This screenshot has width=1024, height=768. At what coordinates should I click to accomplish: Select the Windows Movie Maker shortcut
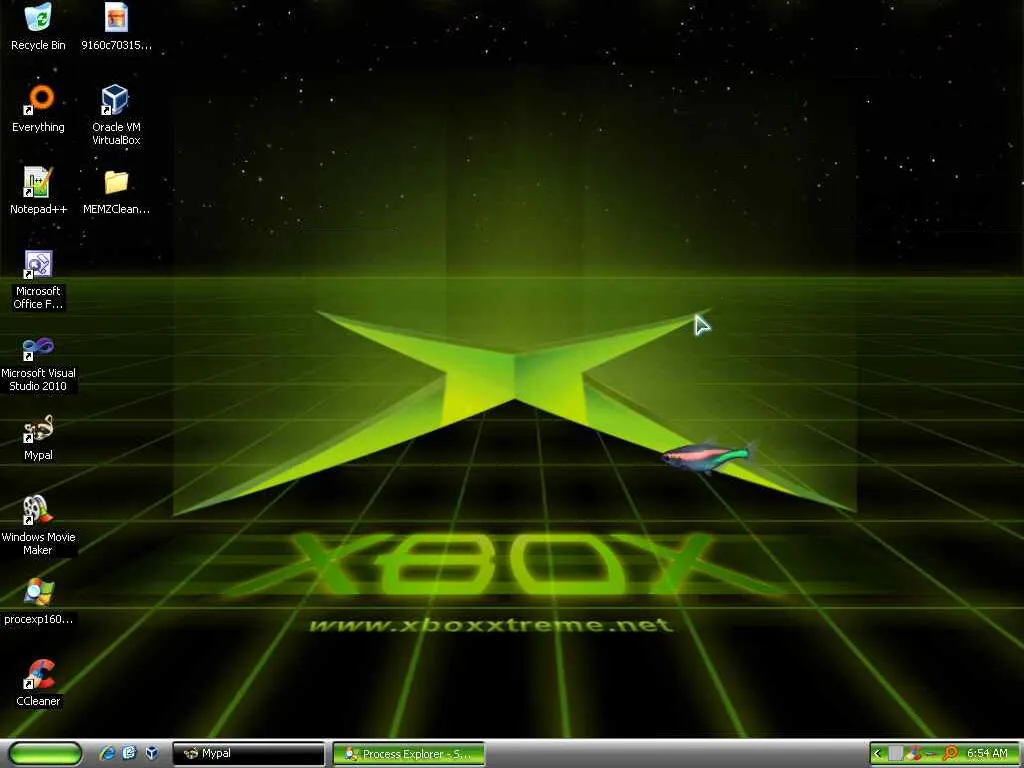(x=38, y=526)
